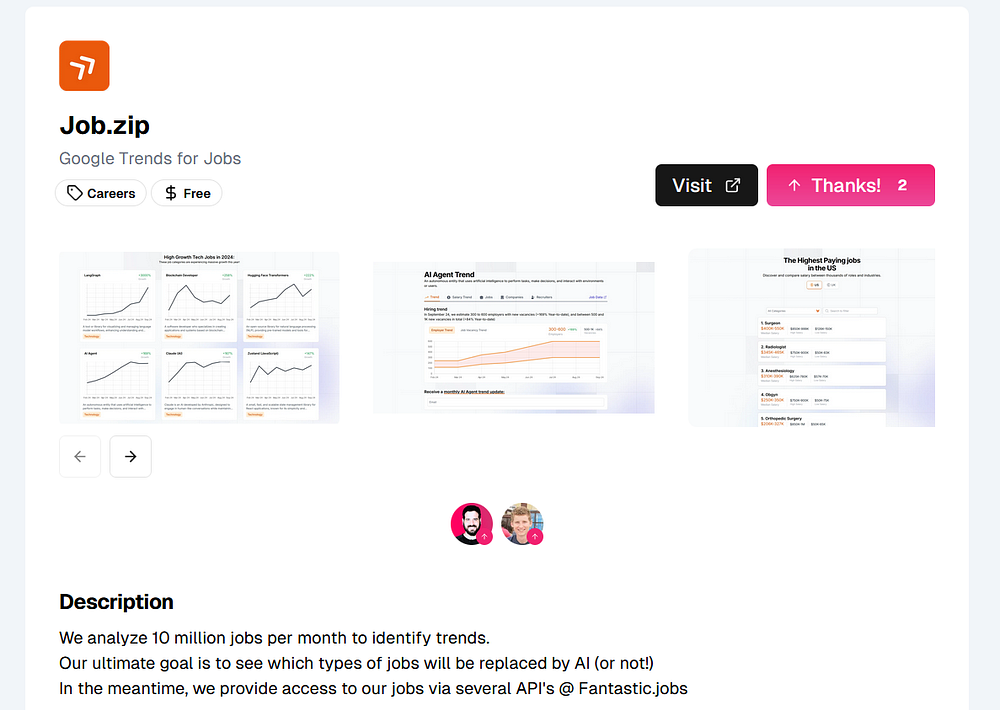Screen dimensions: 1000x710
Task: Click the Job.zip title heading
Action: (x=105, y=126)
